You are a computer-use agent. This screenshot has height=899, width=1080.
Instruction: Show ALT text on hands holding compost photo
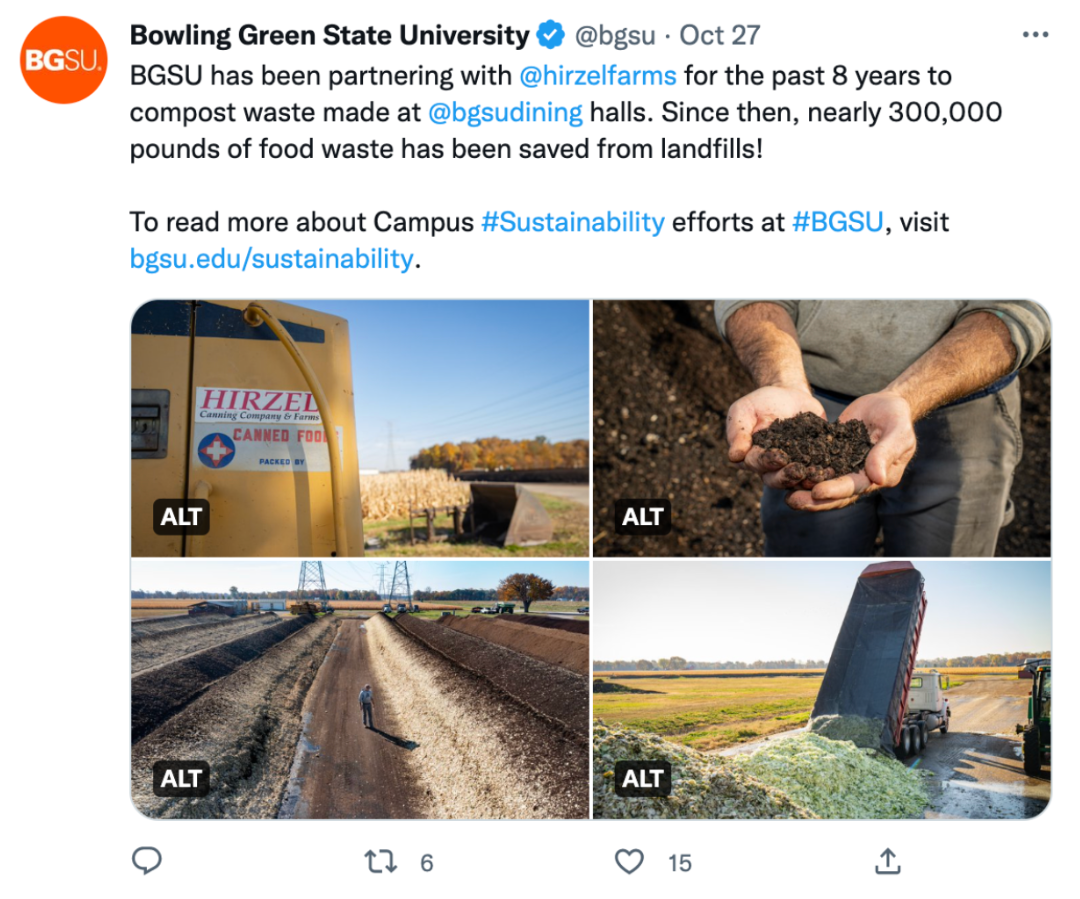click(x=642, y=517)
